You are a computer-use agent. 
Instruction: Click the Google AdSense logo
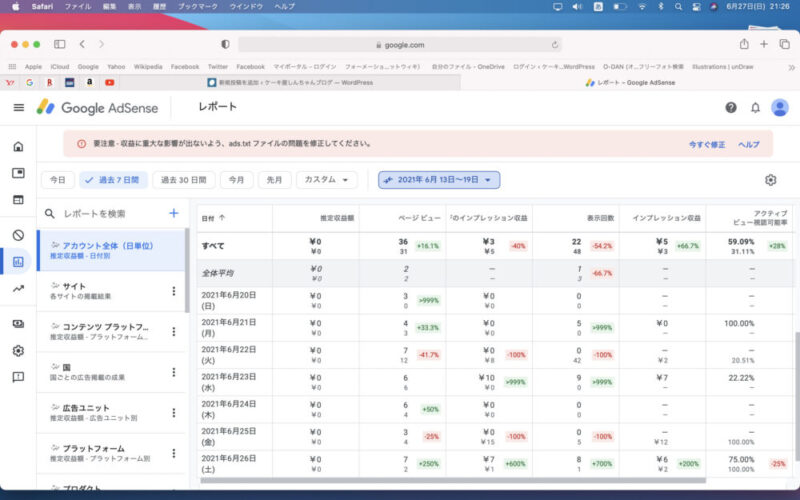coord(97,108)
